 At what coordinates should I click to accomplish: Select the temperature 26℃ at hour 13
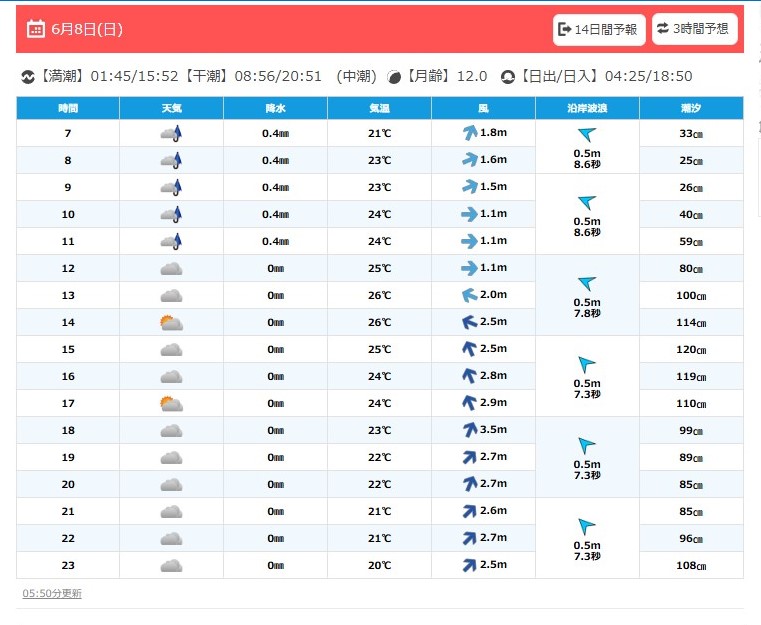click(x=379, y=295)
